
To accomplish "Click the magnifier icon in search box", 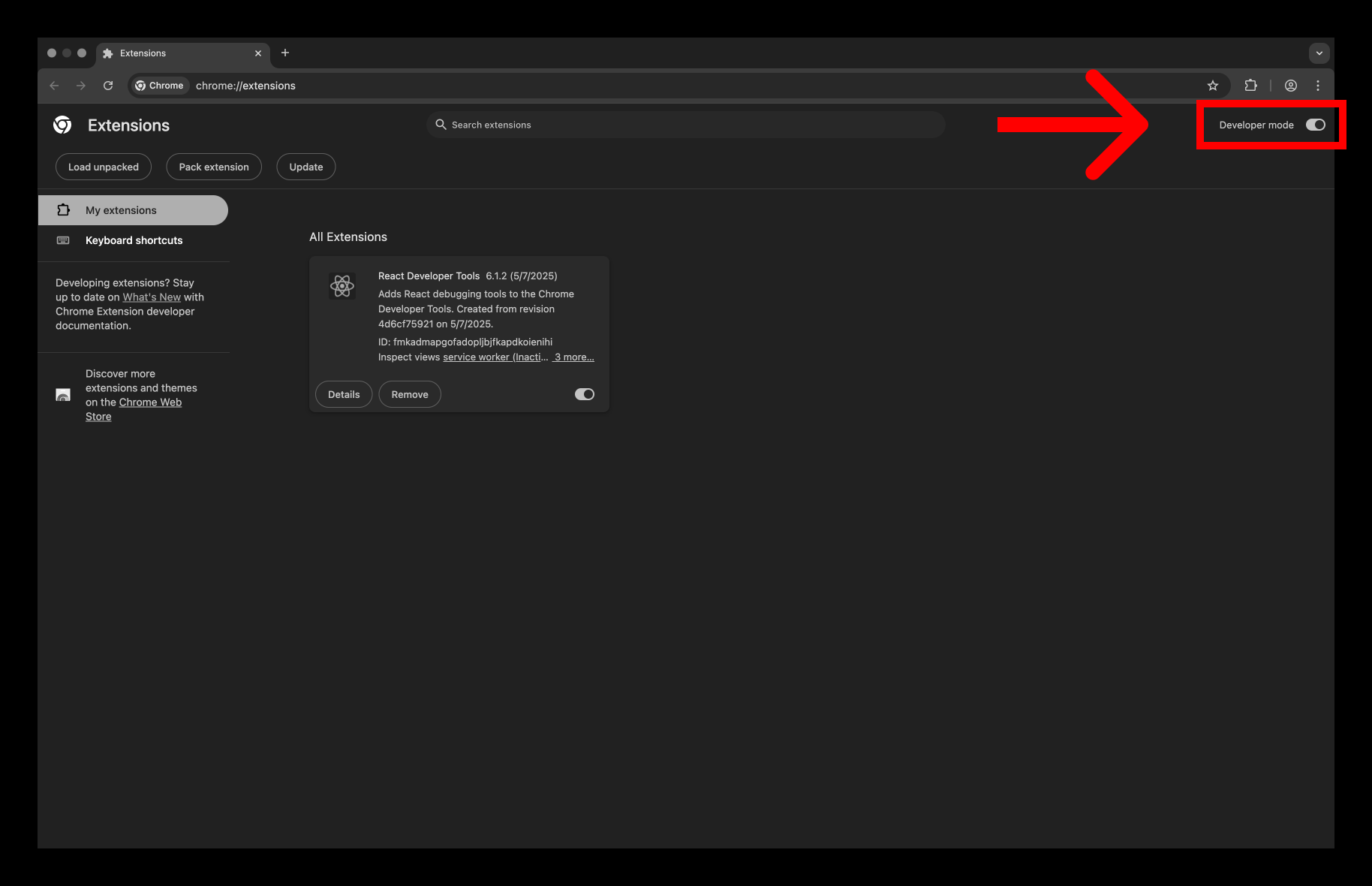I will [441, 125].
